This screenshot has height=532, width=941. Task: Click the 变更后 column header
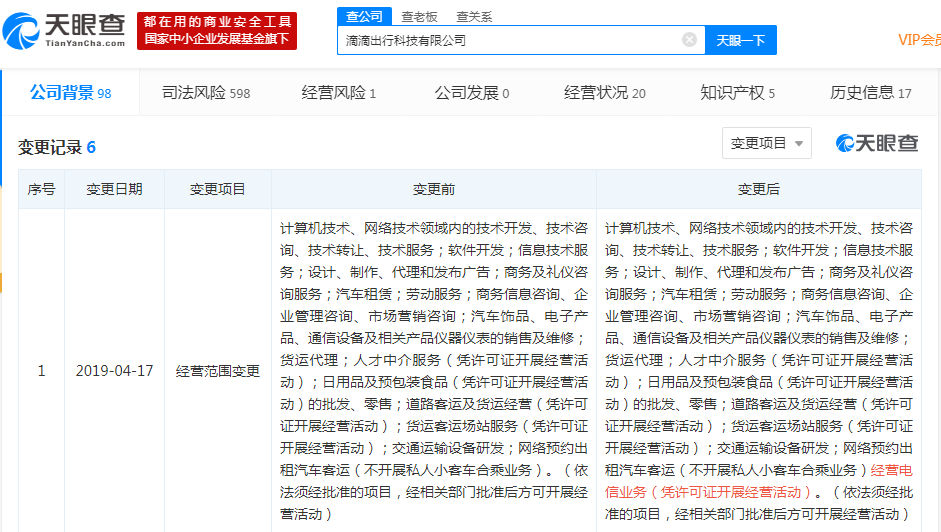759,189
